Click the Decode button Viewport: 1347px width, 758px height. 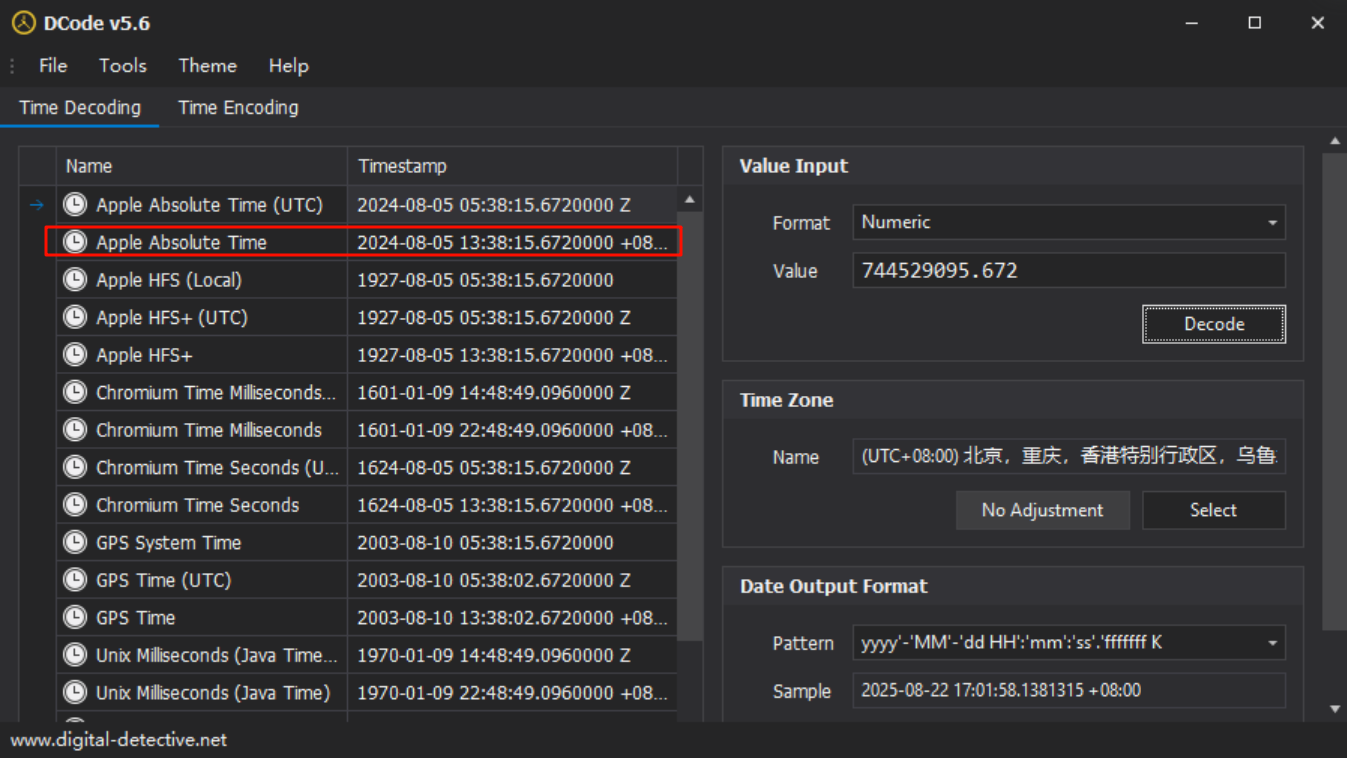point(1214,324)
